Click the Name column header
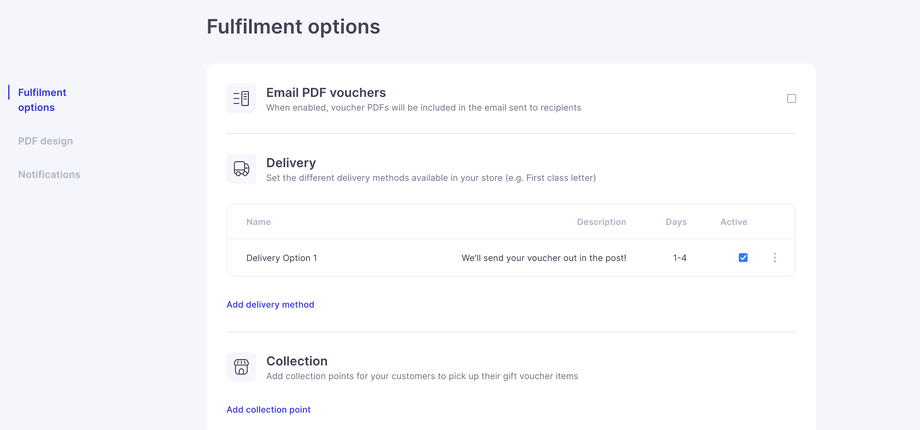The width and height of the screenshot is (920, 430). (258, 222)
